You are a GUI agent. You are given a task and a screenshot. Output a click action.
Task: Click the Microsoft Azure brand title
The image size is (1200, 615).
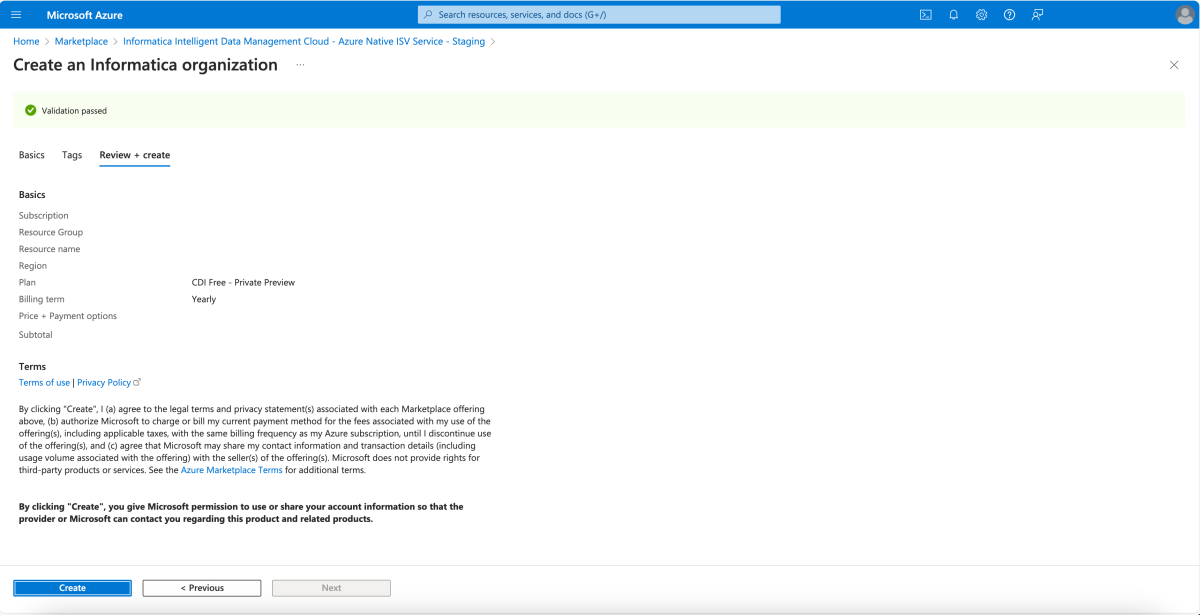click(85, 15)
